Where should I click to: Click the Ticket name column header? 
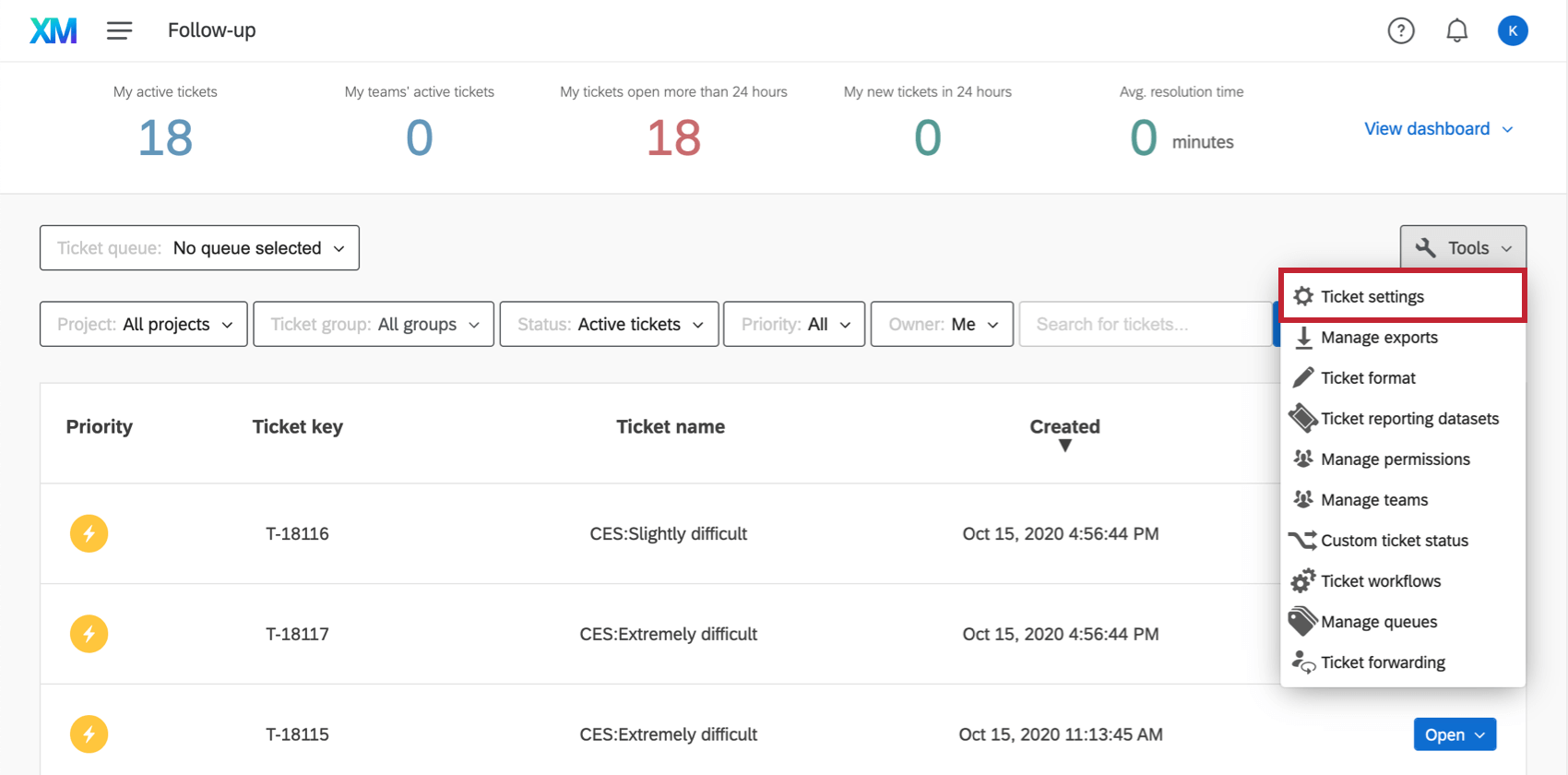pos(671,426)
